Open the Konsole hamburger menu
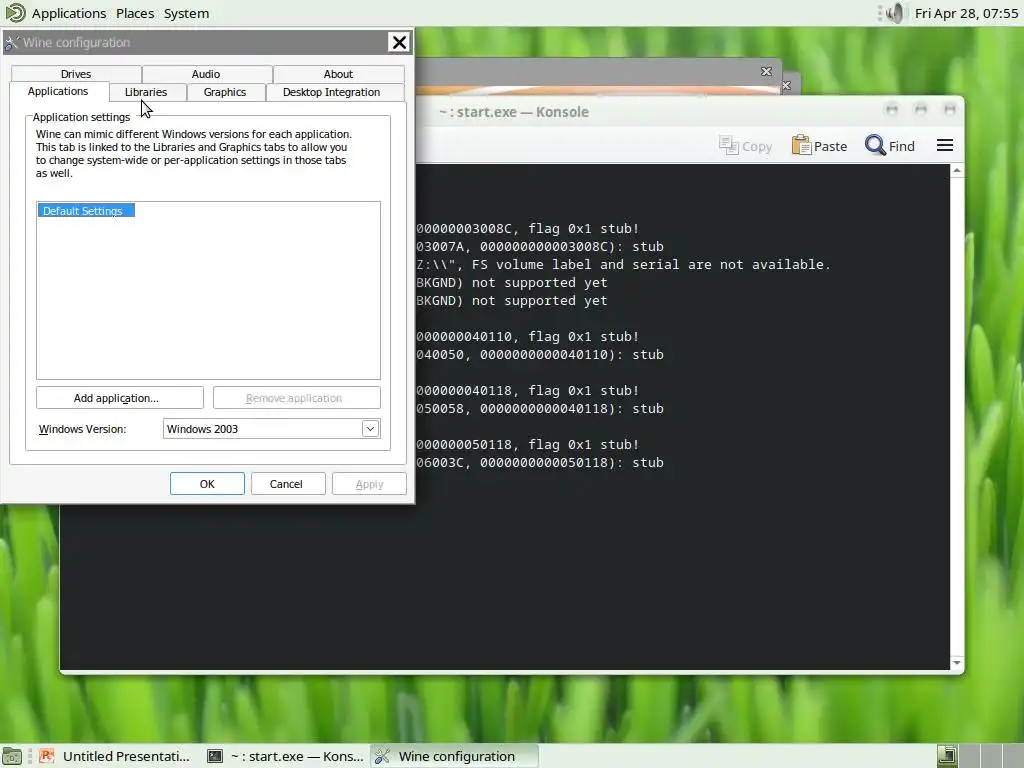Image resolution: width=1024 pixels, height=768 pixels. click(x=945, y=145)
